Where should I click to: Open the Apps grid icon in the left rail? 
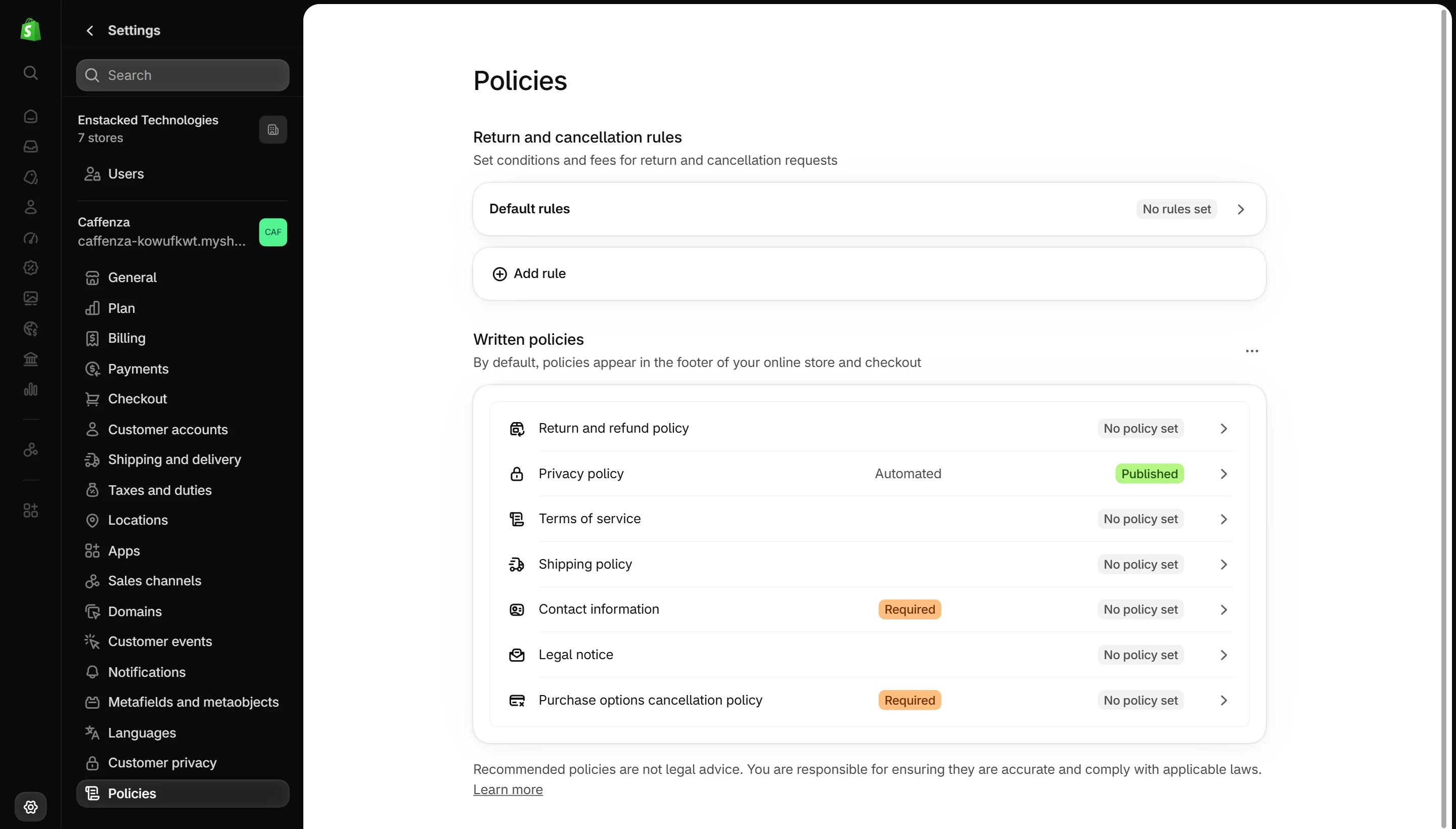coord(31,510)
